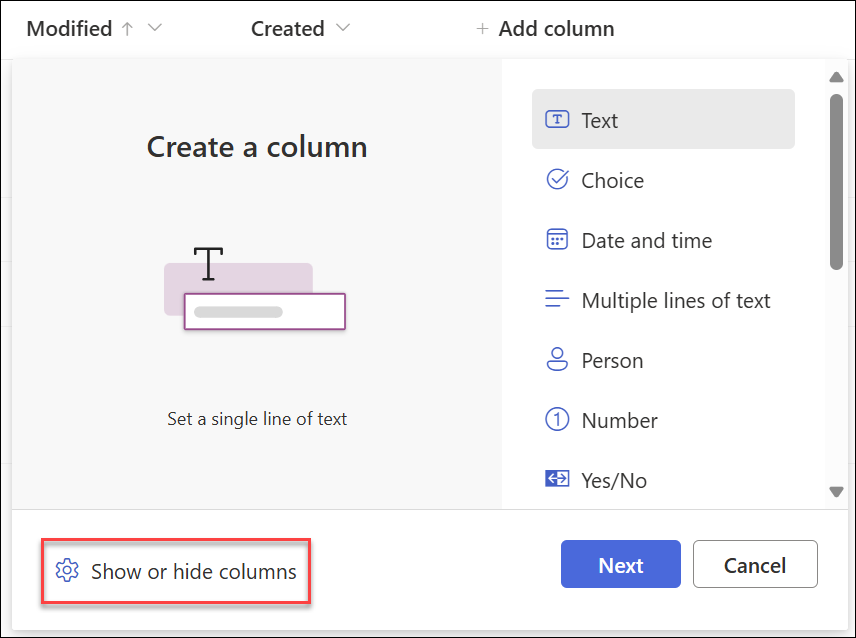Screen dimensions: 856x638
Task: Click the Modified column header
Action: pyautogui.click(x=70, y=29)
